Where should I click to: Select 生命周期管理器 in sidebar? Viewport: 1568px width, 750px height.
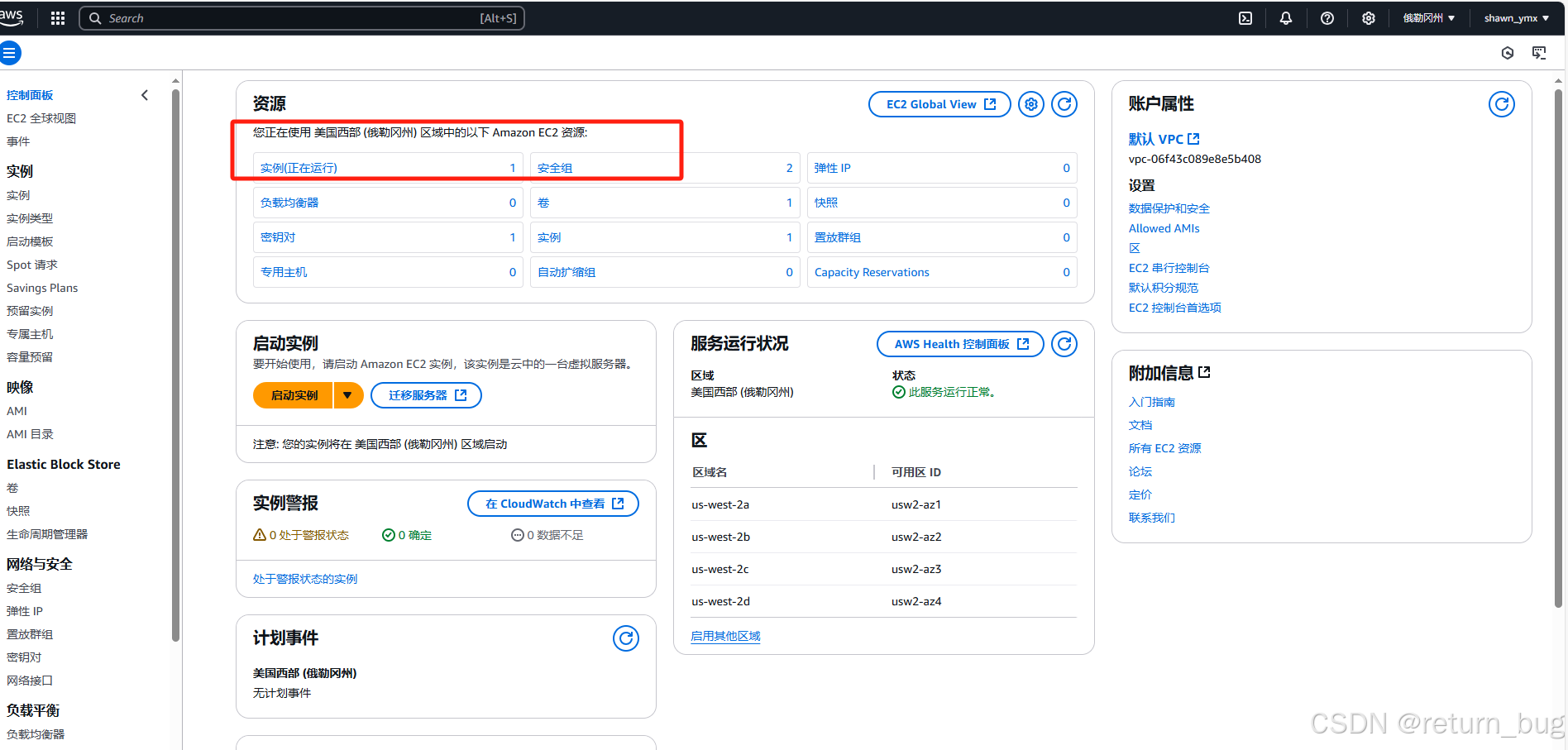pyautogui.click(x=47, y=534)
